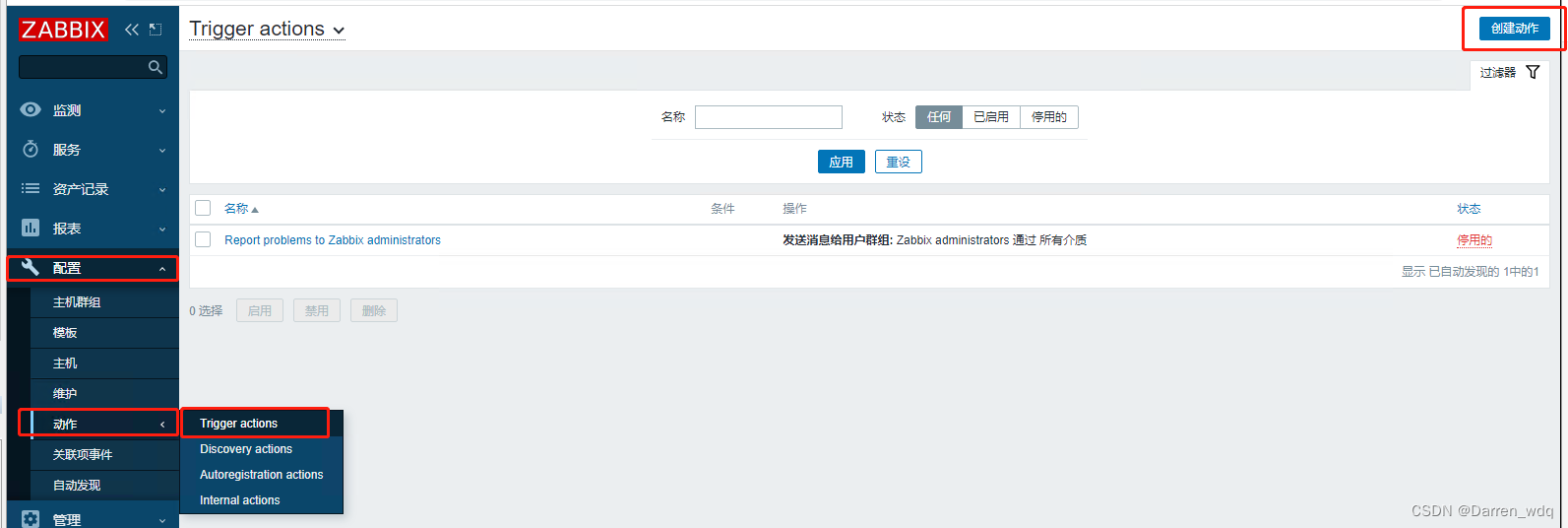The height and width of the screenshot is (528, 1568).
Task: Click the 重设 filter button
Action: [x=899, y=162]
